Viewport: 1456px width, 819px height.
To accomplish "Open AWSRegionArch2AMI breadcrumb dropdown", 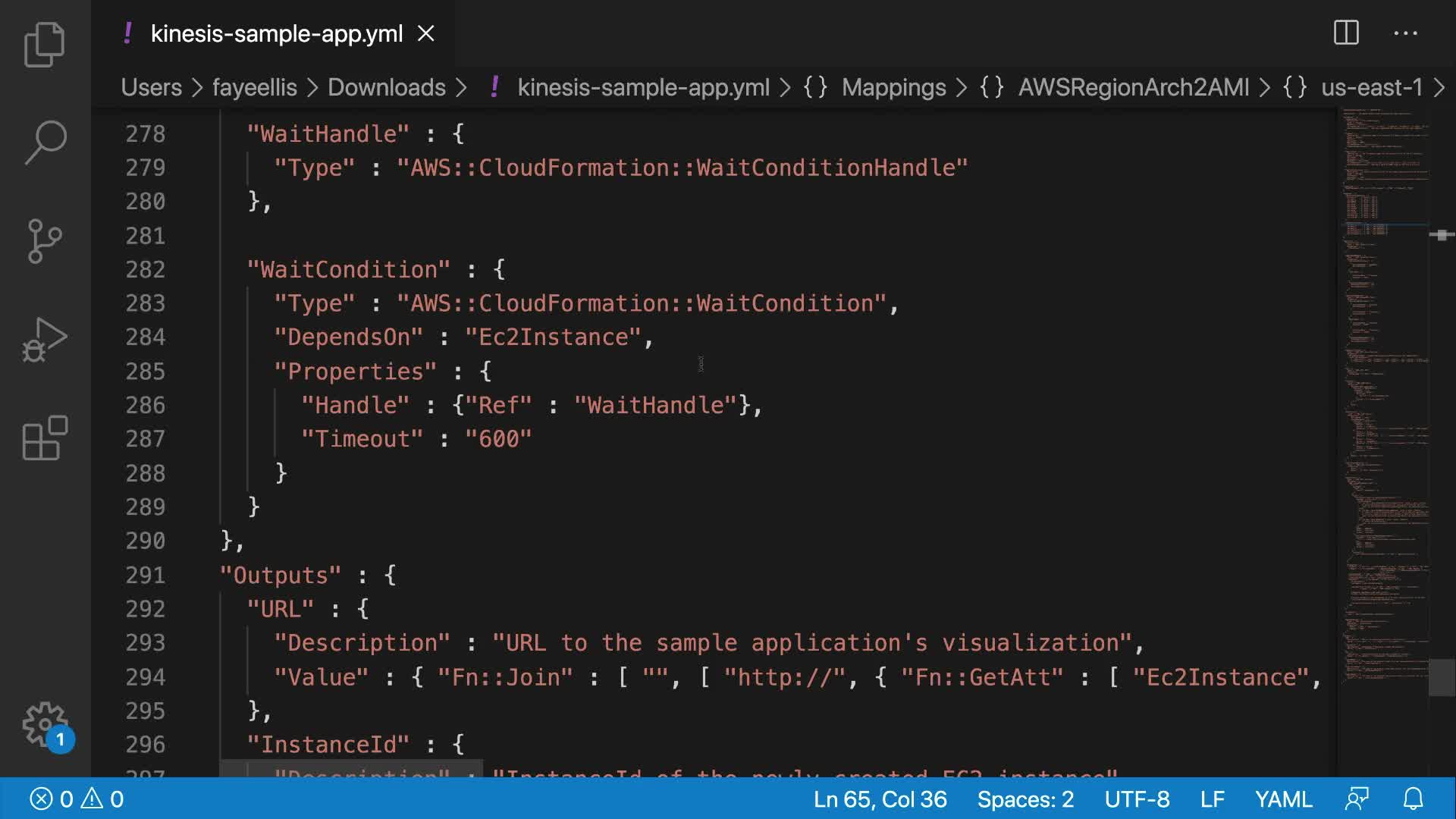I will 1133,87.
